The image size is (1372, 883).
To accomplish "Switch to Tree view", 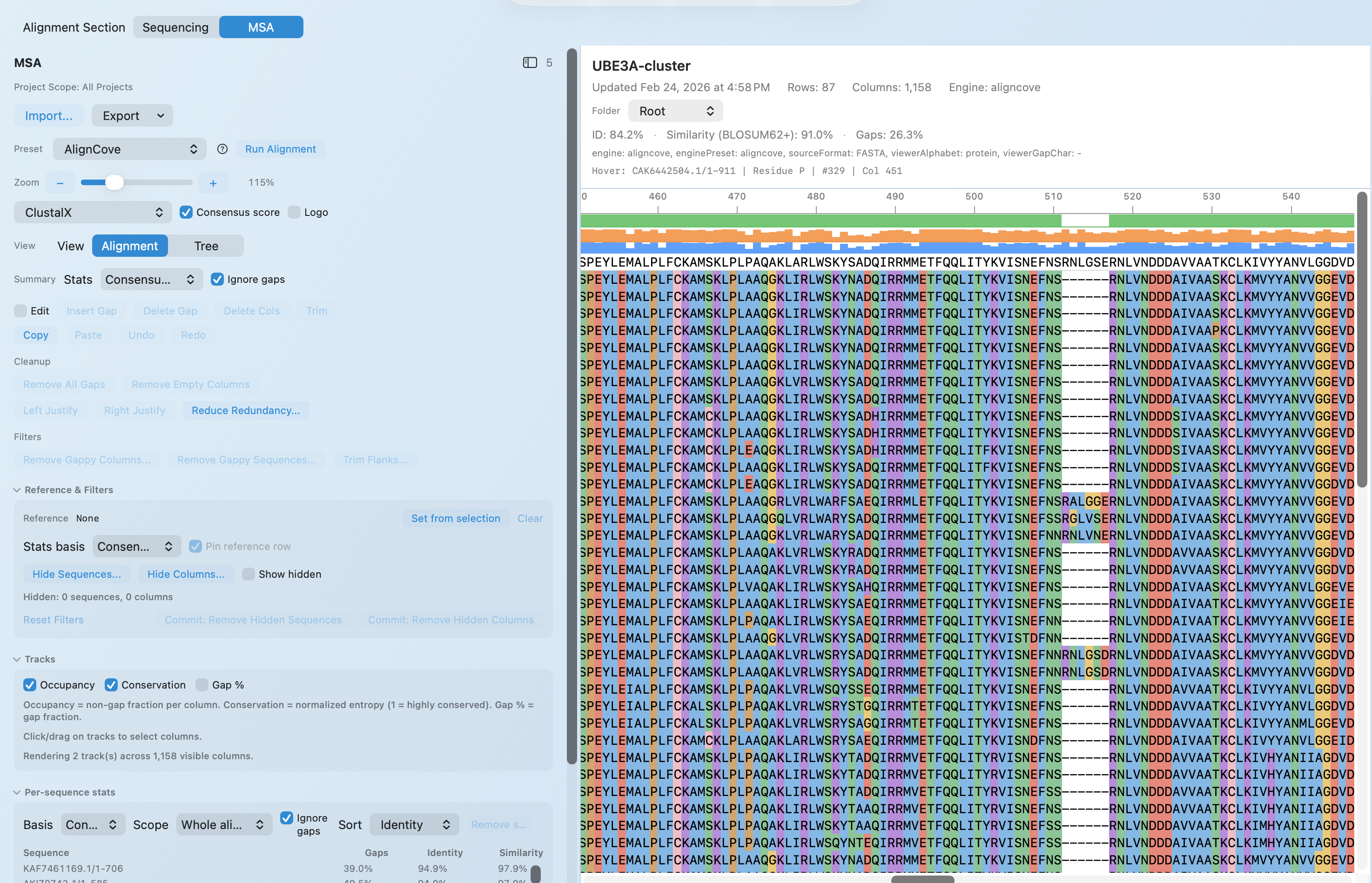I will tap(205, 245).
